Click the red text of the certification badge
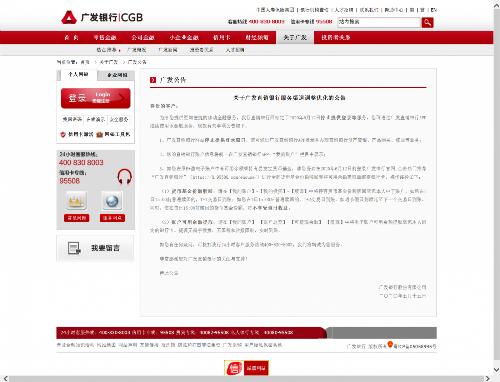The height and width of the screenshot is (382, 500). (256, 368)
